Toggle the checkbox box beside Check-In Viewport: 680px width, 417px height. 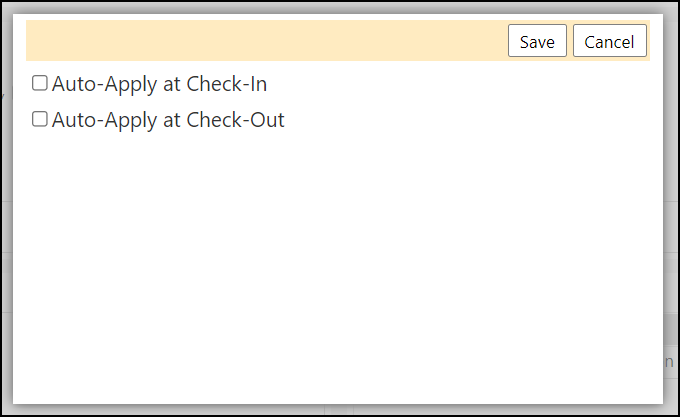tap(40, 83)
